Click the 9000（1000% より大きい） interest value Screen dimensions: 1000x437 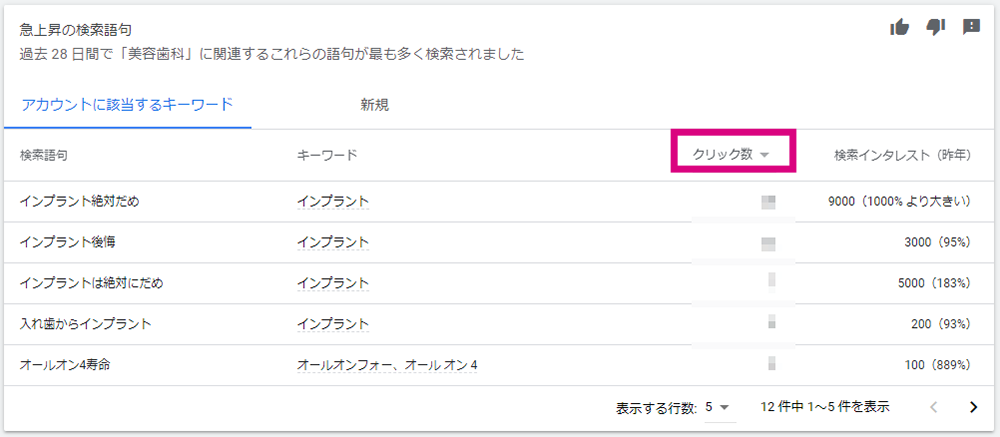pyautogui.click(x=899, y=202)
